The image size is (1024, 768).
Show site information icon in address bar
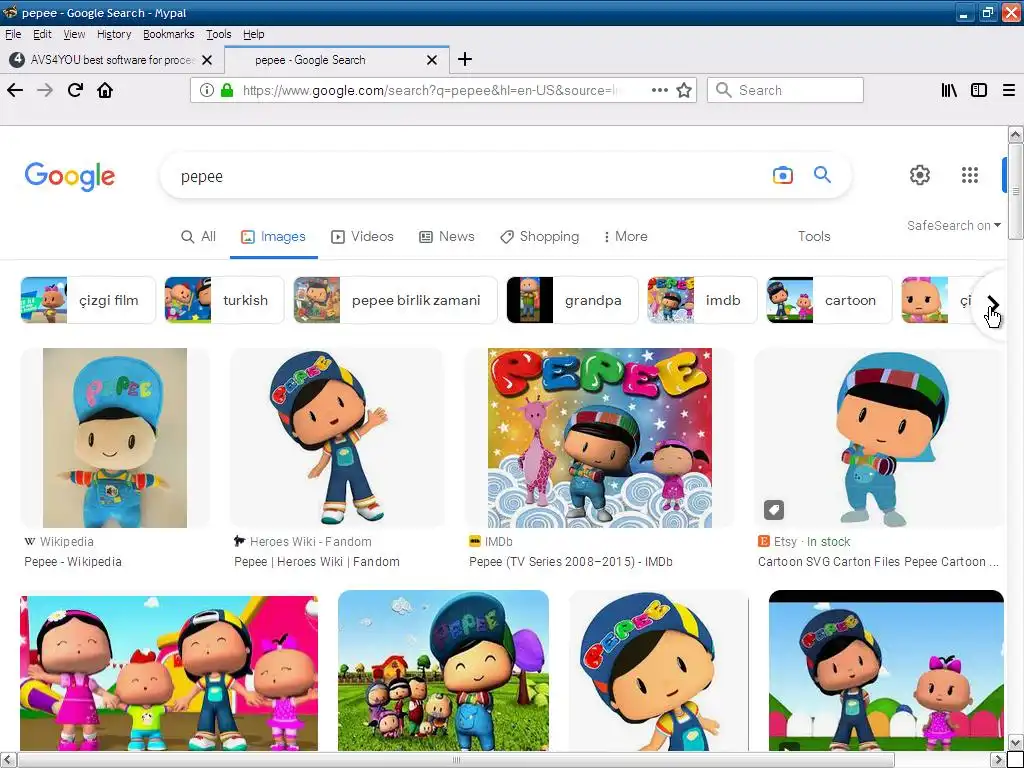(x=206, y=90)
